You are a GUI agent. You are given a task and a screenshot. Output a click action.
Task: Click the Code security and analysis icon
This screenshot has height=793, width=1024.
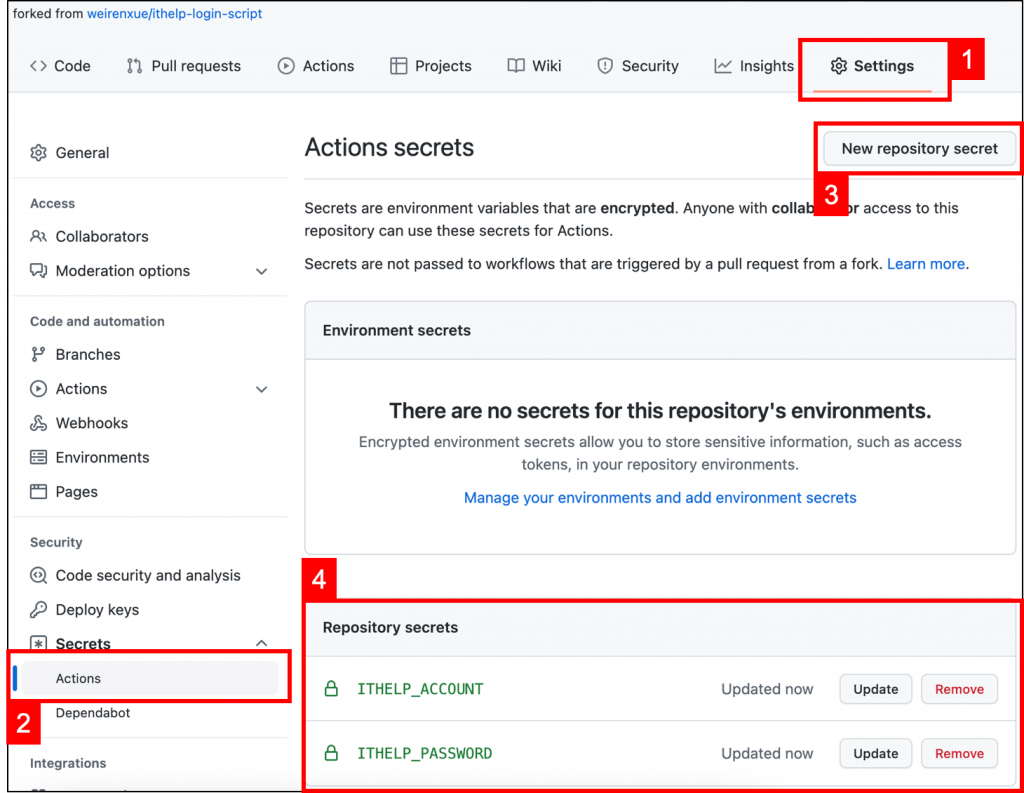39,576
